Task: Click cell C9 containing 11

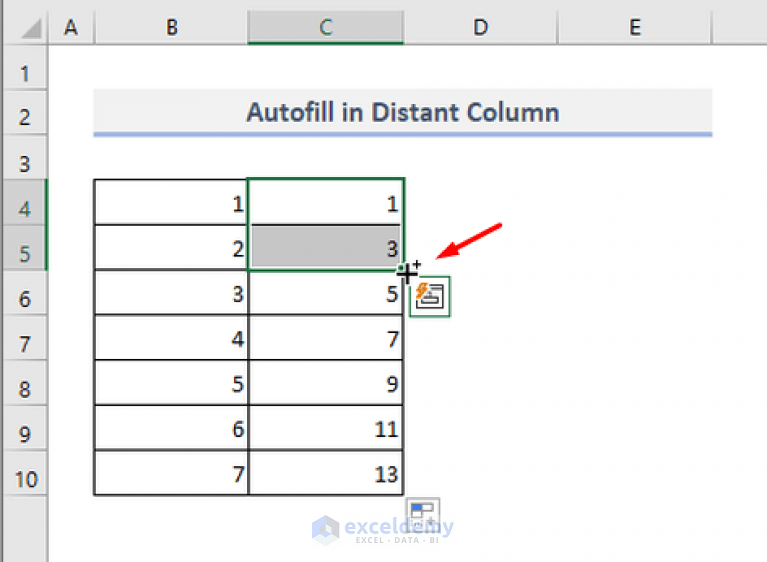Action: coord(326,427)
